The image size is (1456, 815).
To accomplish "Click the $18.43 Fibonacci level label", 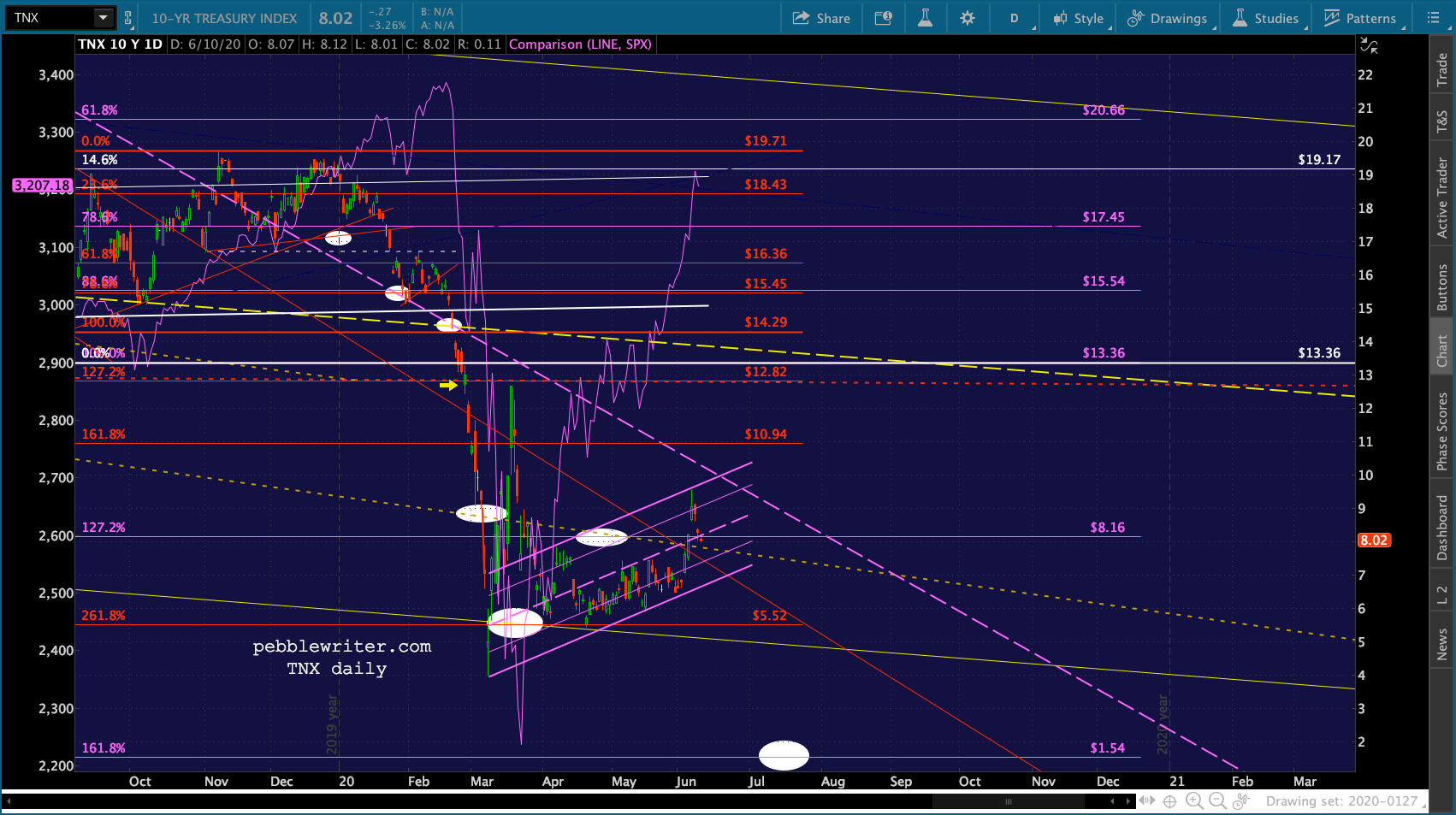I will point(766,185).
